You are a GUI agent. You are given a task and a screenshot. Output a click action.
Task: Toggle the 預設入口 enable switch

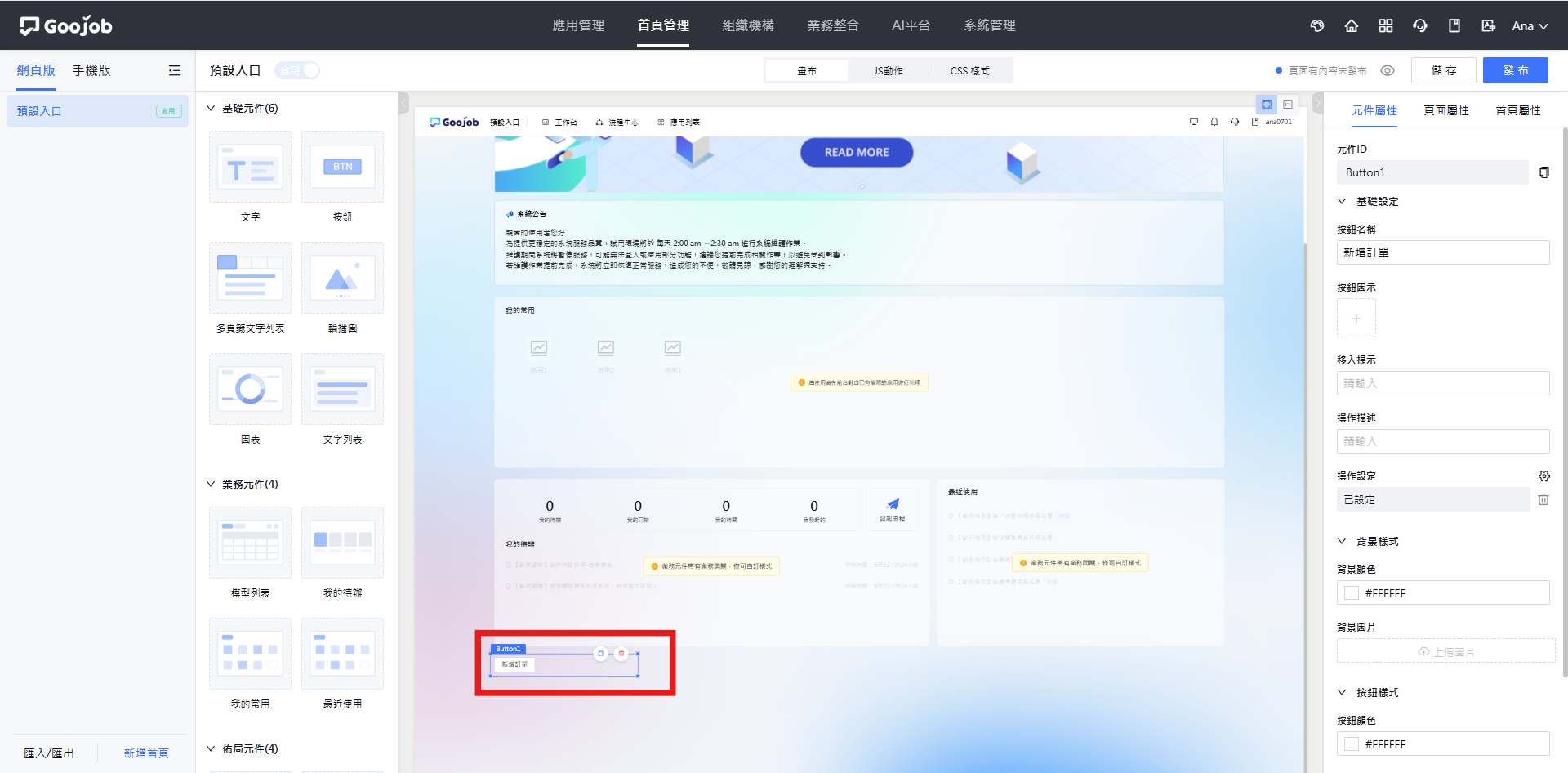297,70
